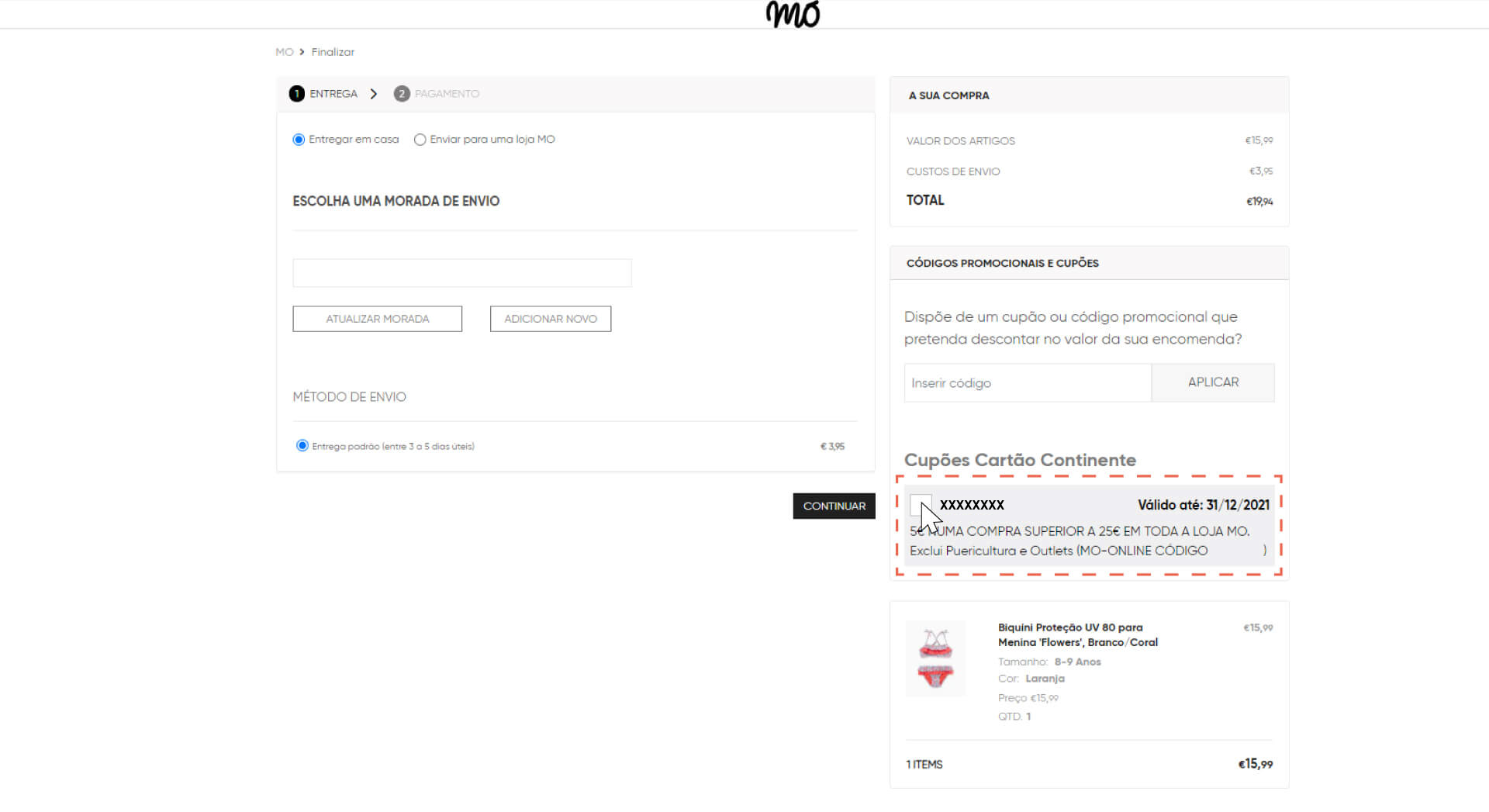Click the items subtotal €15,99 at bottom
The image size is (1489, 812).
[1256, 764]
